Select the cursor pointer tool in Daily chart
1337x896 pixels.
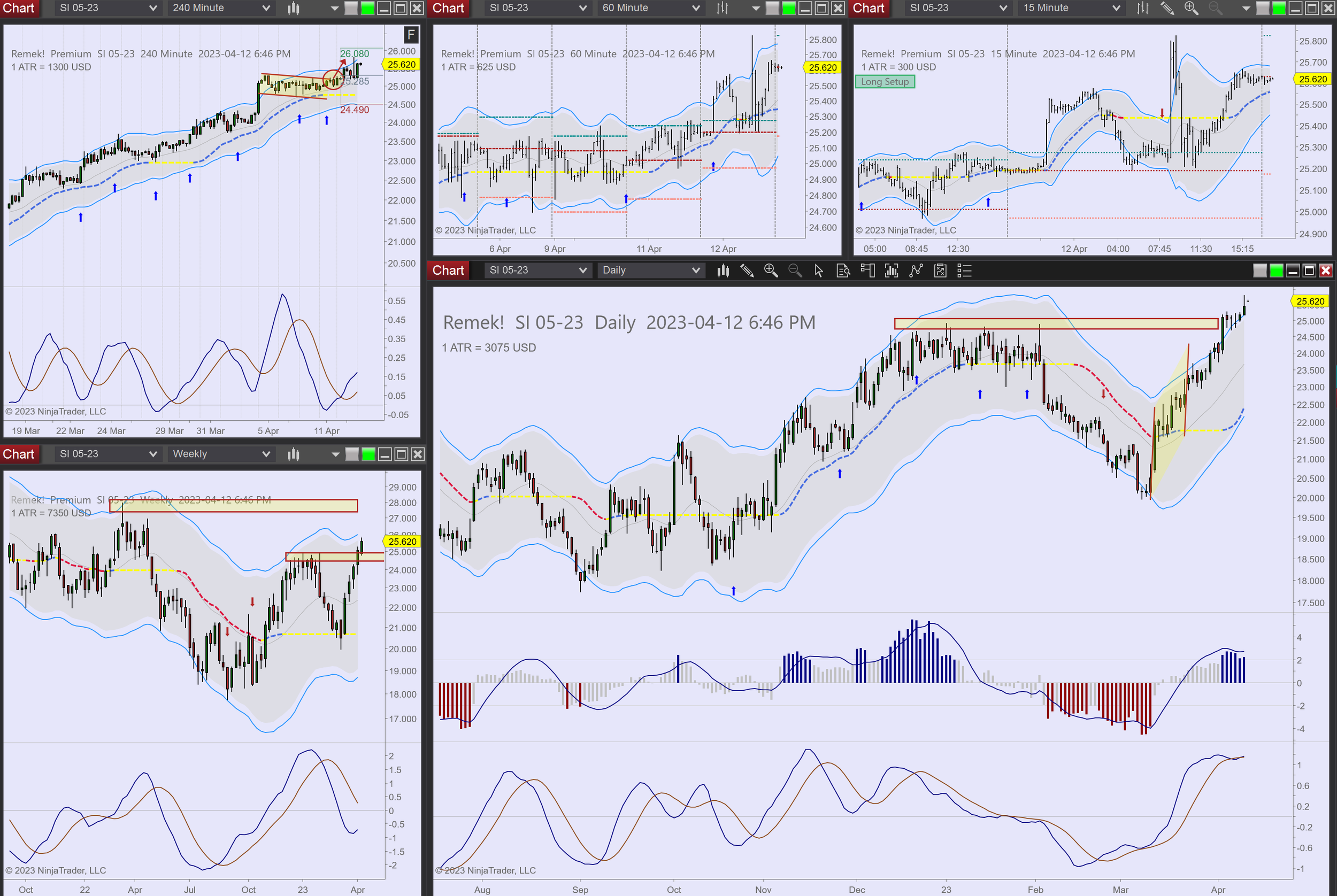(x=819, y=271)
